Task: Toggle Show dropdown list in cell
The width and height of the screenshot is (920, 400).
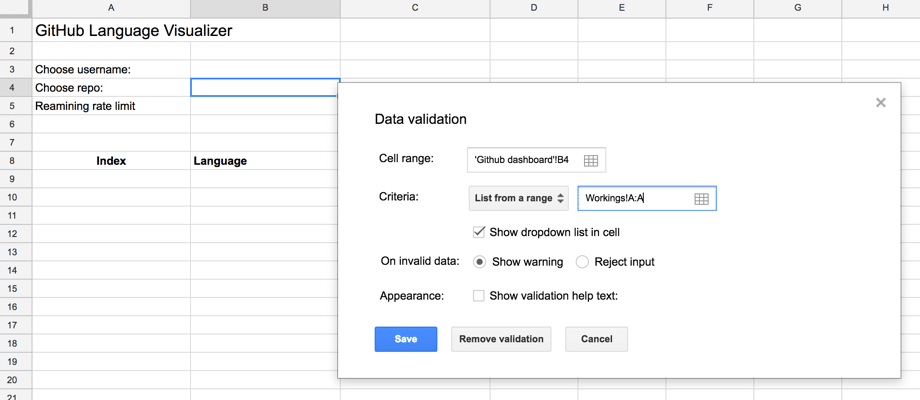Action: pos(478,232)
